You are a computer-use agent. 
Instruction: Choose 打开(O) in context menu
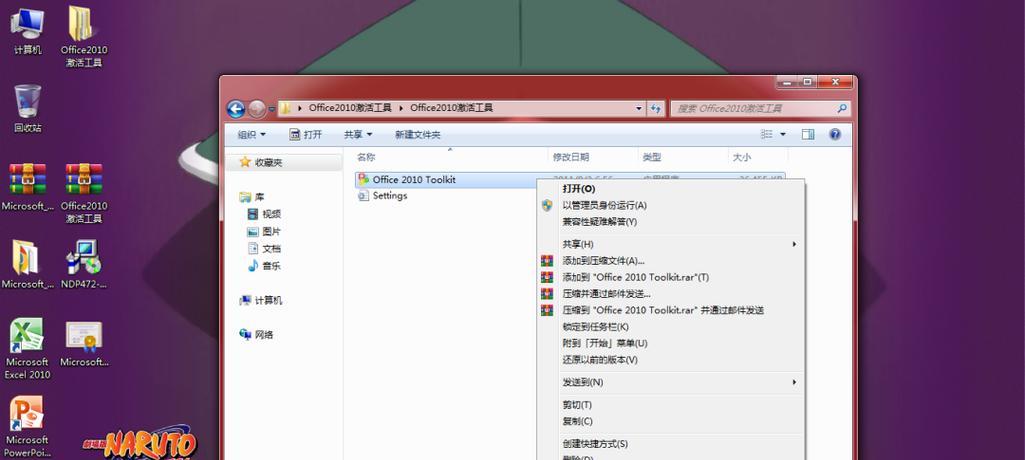point(671,189)
